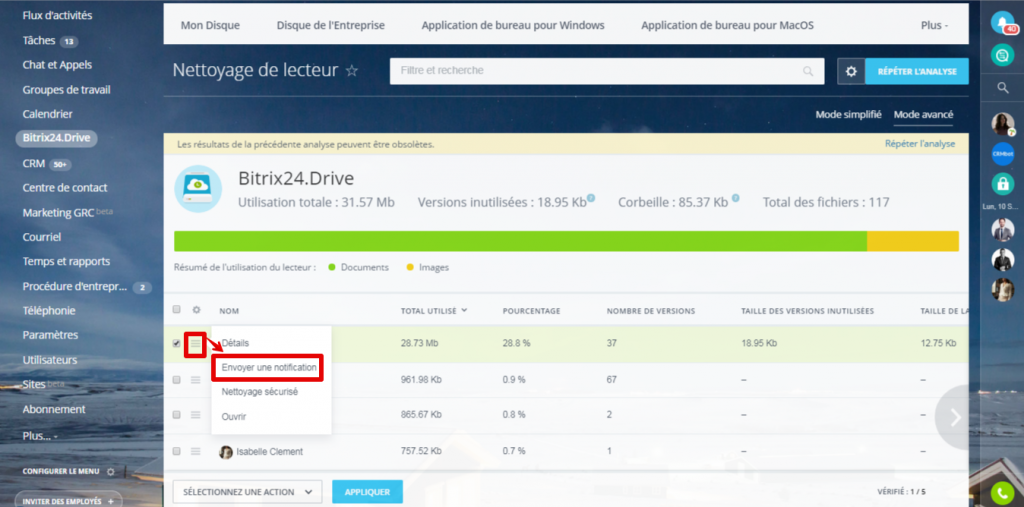The width and height of the screenshot is (1024, 507).
Task: Click green Documents segment of usage bar
Action: [520, 241]
